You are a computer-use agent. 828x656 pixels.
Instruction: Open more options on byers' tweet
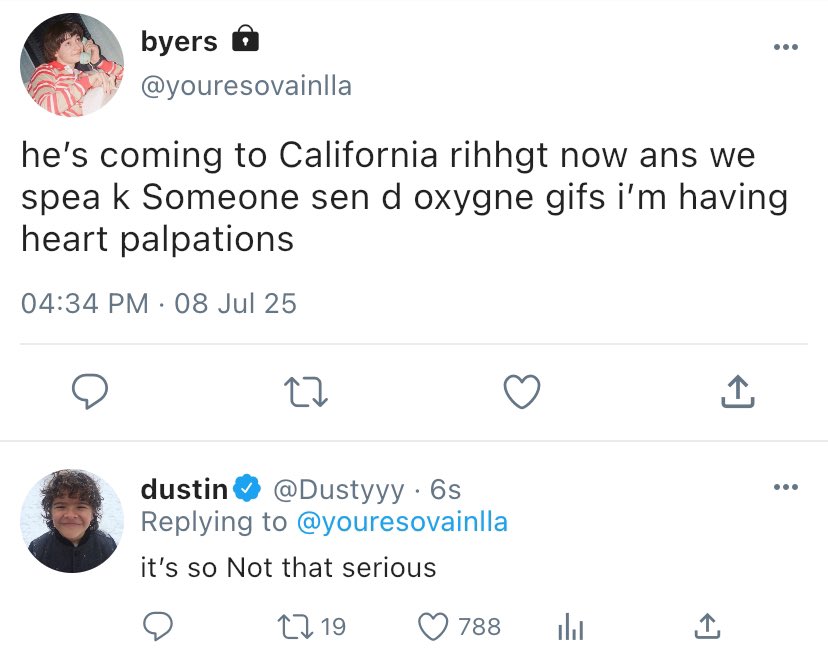point(786,47)
